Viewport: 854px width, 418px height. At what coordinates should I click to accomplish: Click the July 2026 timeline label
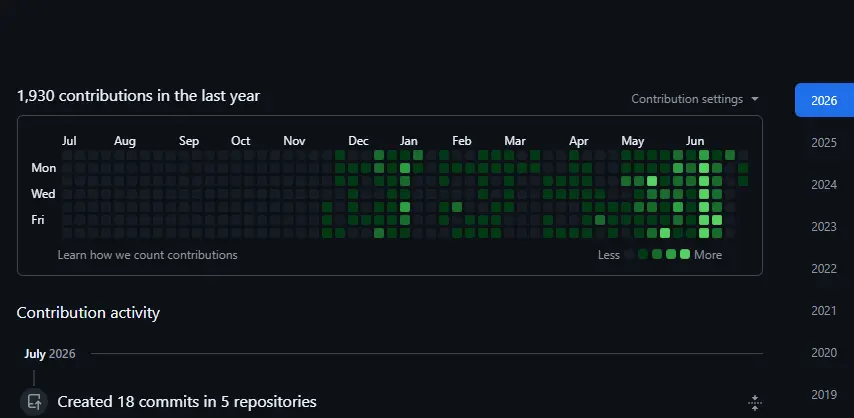(x=50, y=354)
